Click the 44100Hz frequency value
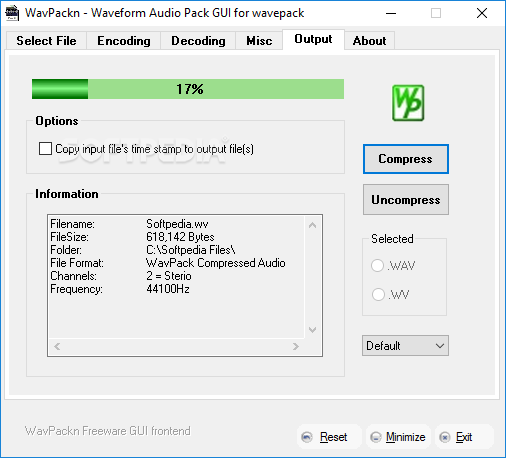This screenshot has height=458, width=506. coord(168,289)
